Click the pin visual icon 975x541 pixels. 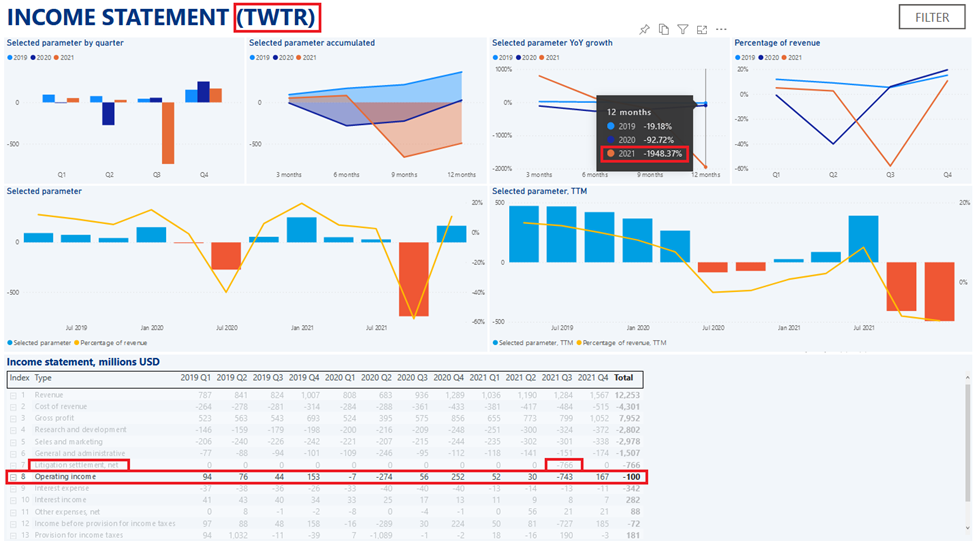point(645,30)
